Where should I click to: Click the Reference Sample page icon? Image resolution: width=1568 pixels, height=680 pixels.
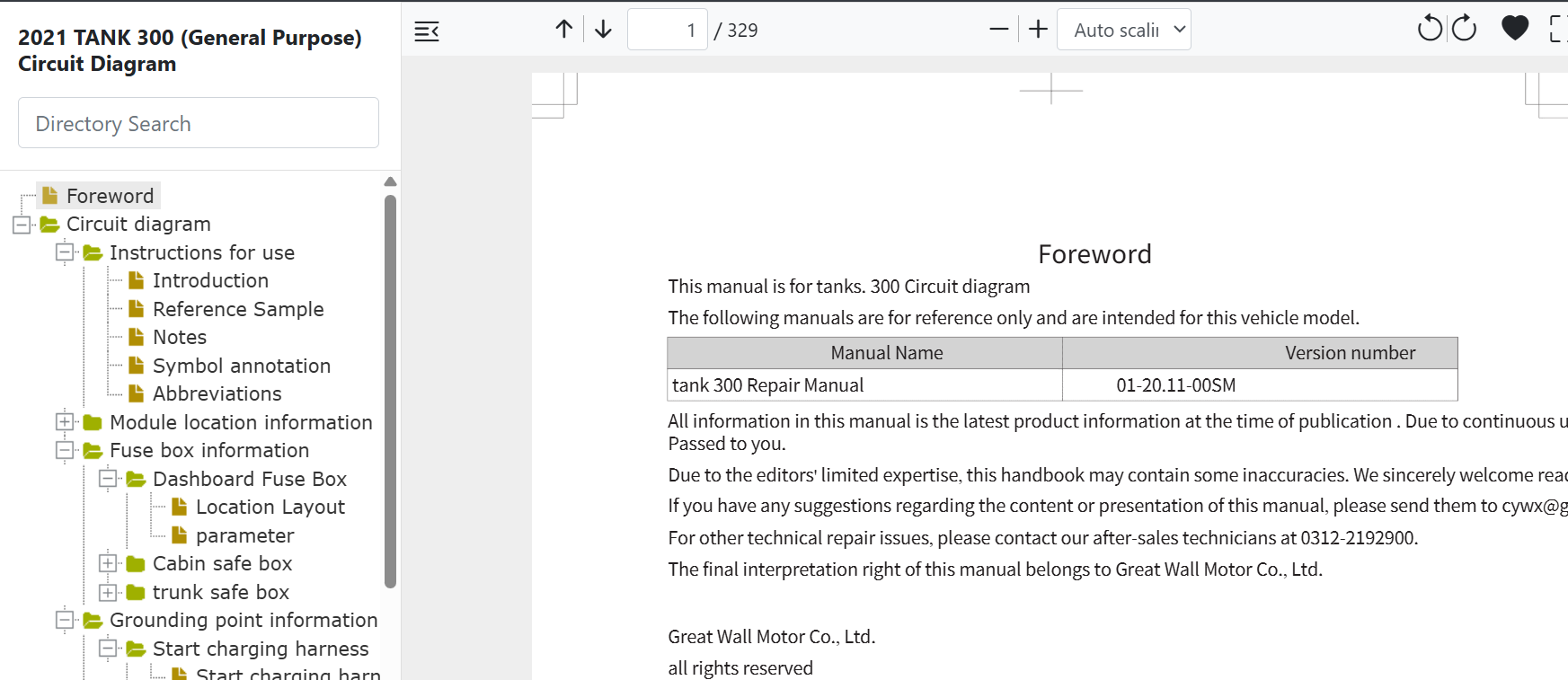137,309
